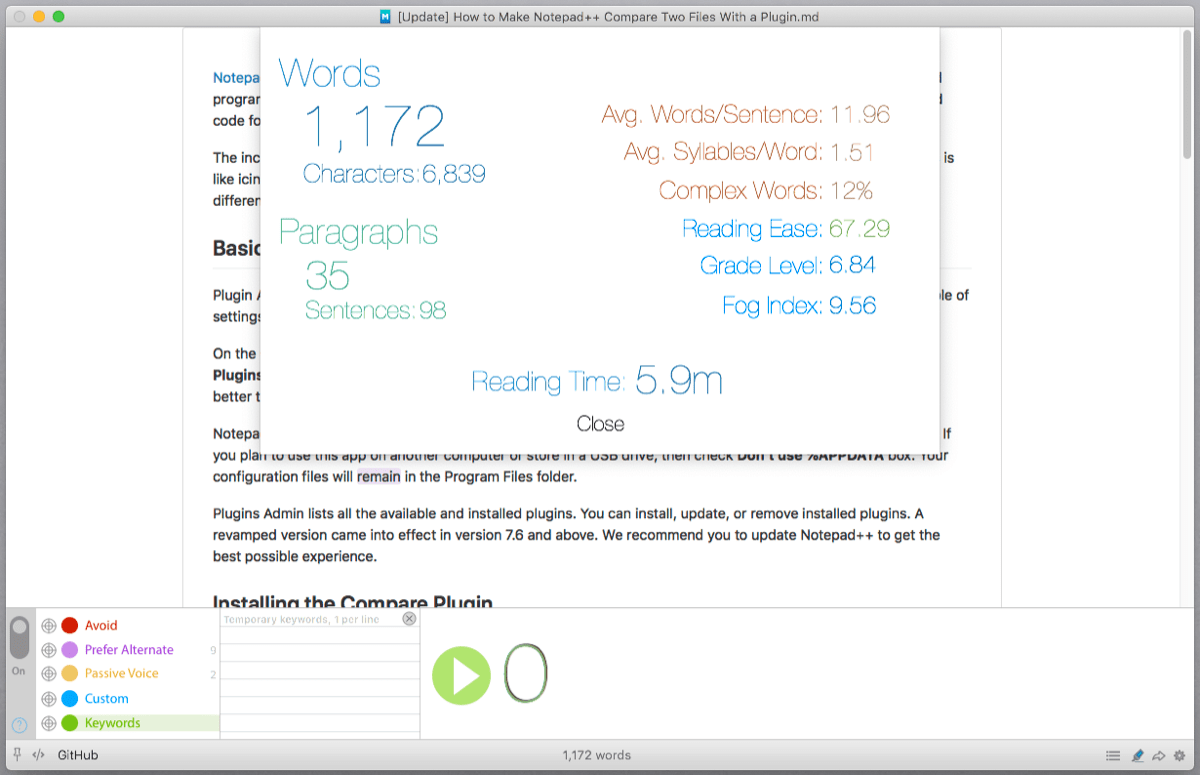Open the settings gear icon
The height and width of the screenshot is (775, 1200).
coord(1180,756)
